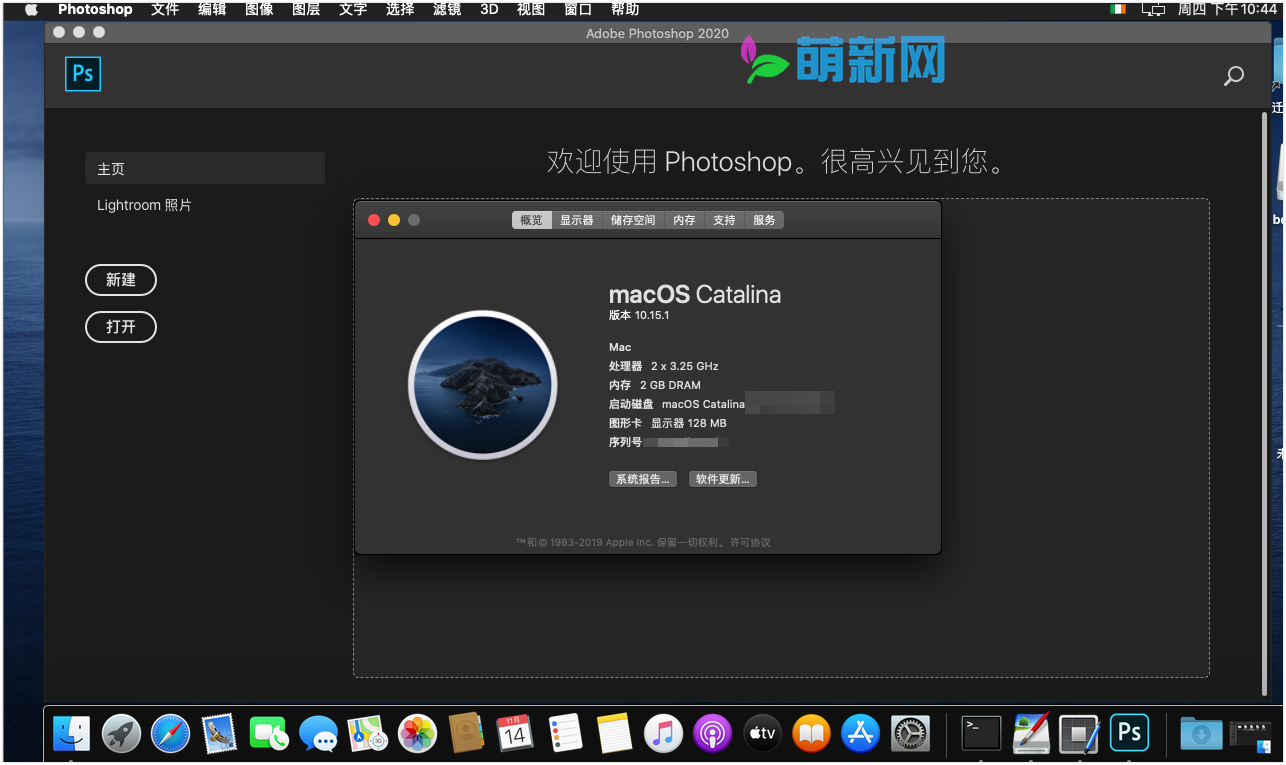Click the menu bar clock 周四 下午10:44
The width and height of the screenshot is (1286, 765).
[1228, 9]
